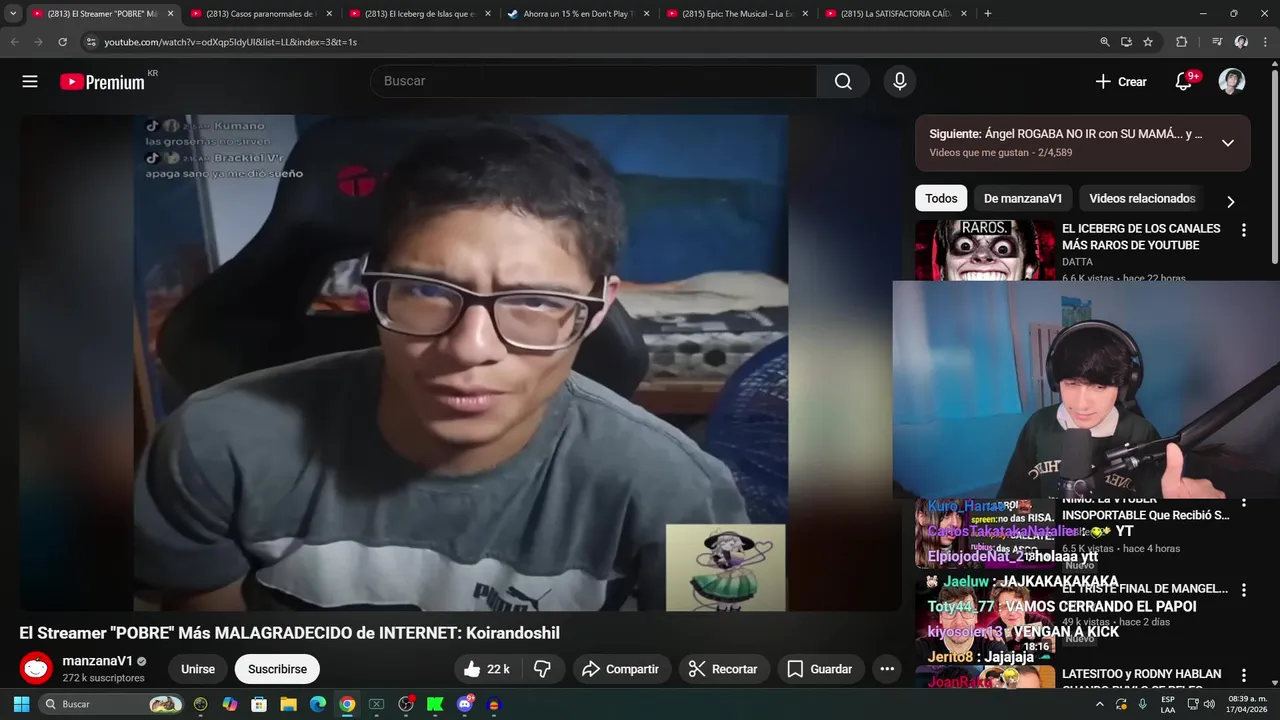View site information icon in address bar

point(91,42)
